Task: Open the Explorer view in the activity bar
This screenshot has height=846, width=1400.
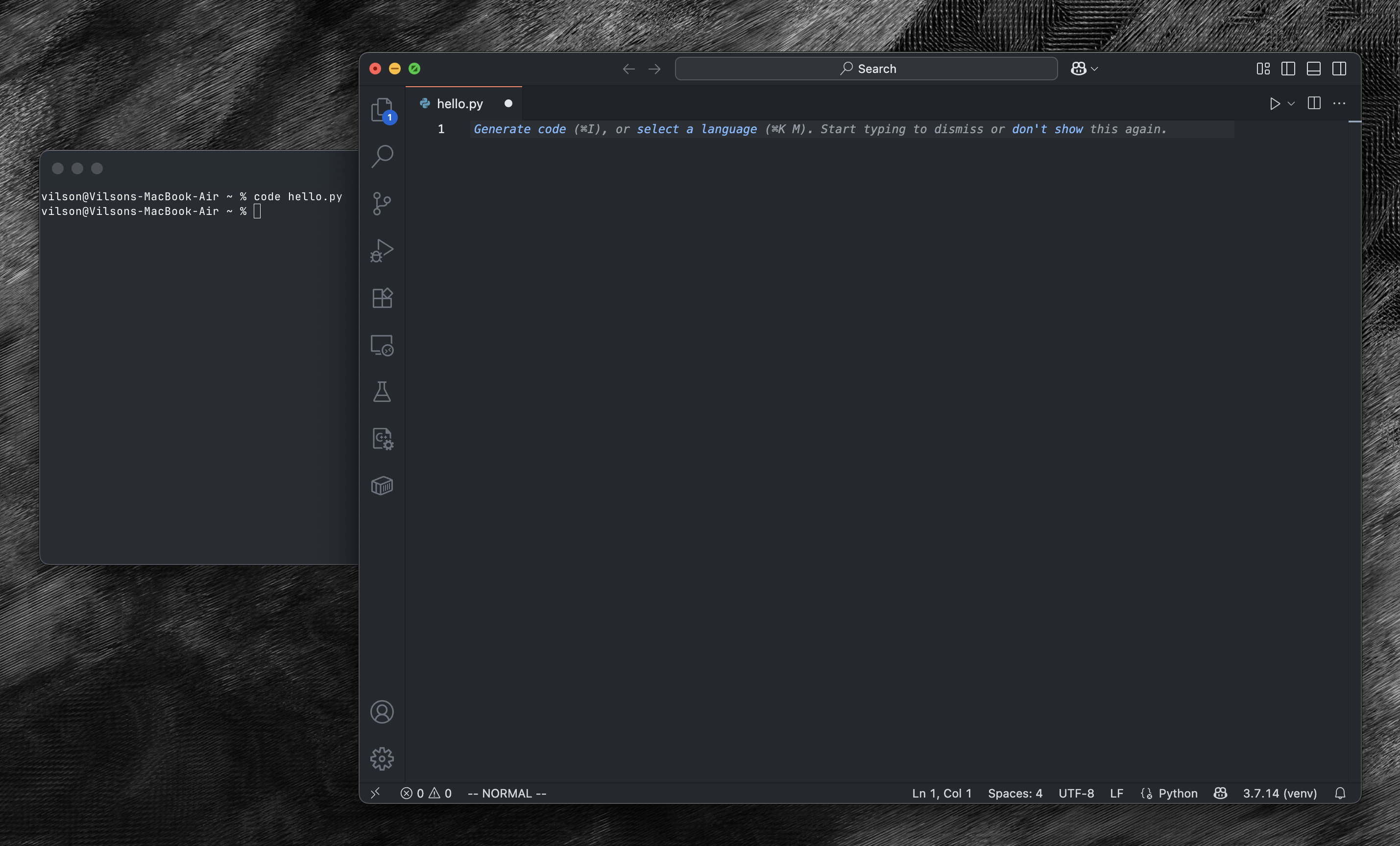Action: tap(382, 110)
